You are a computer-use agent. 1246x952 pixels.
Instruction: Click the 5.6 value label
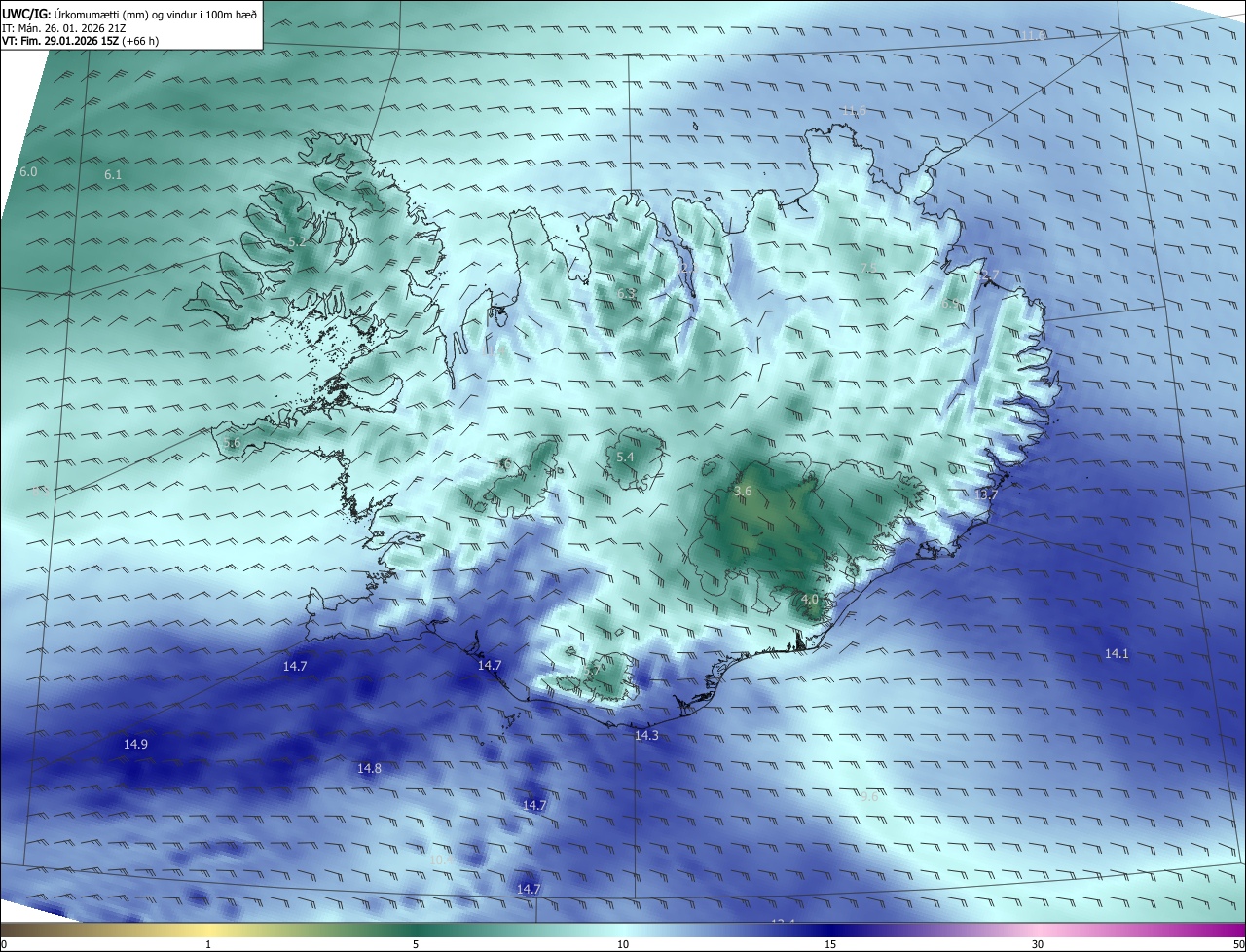click(232, 443)
